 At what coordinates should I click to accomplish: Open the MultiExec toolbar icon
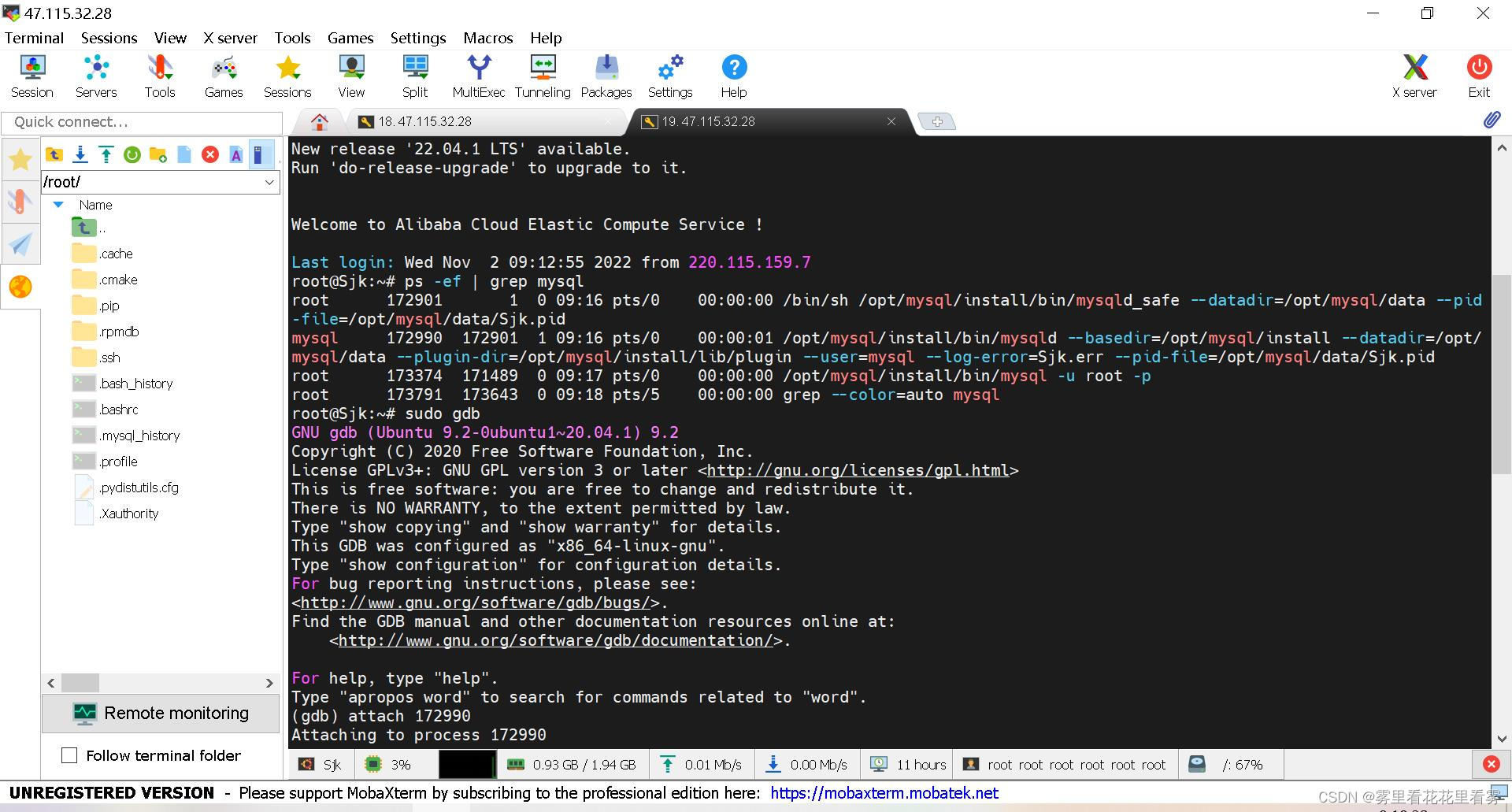pyautogui.click(x=478, y=76)
